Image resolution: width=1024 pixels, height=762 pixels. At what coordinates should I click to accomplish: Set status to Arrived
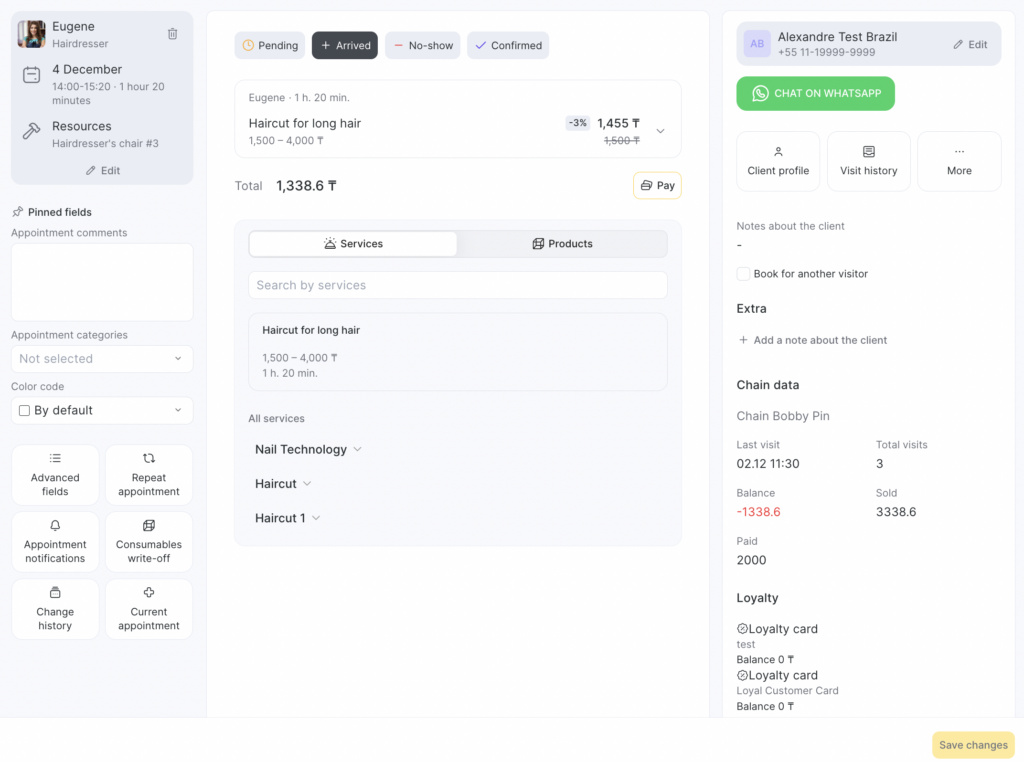point(345,46)
